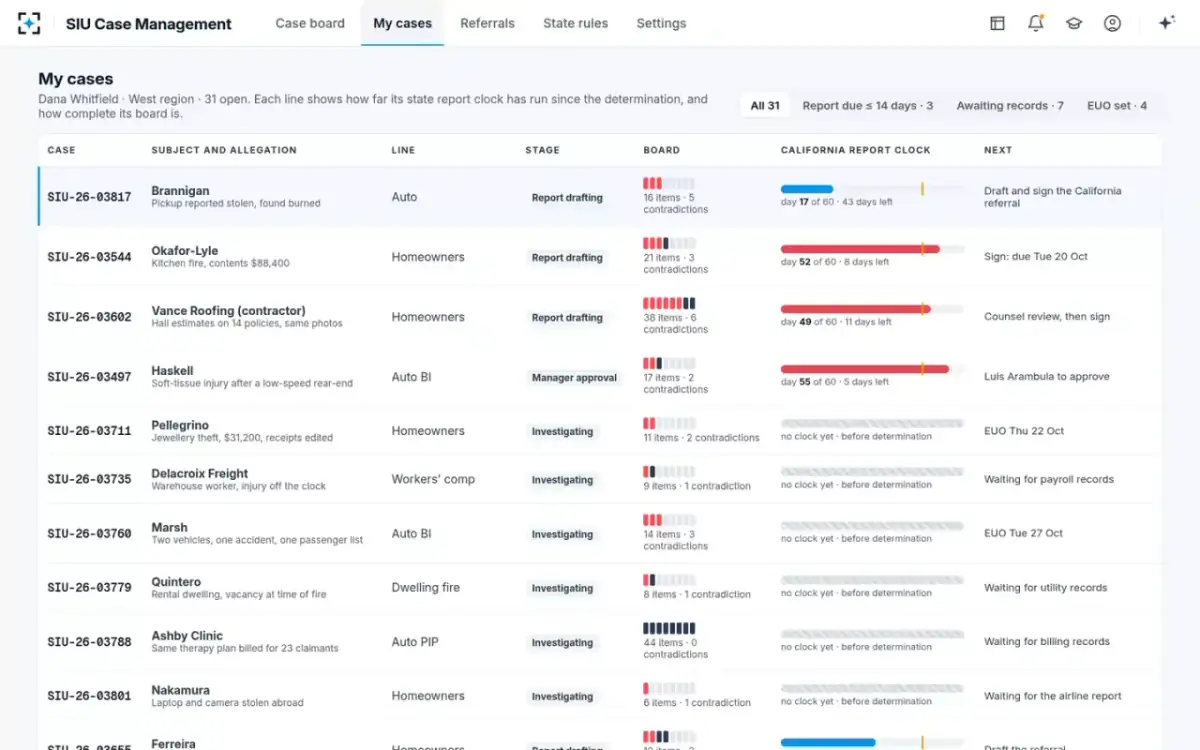
Task: Open the notifications bell
Action: pyautogui.click(x=1035, y=23)
